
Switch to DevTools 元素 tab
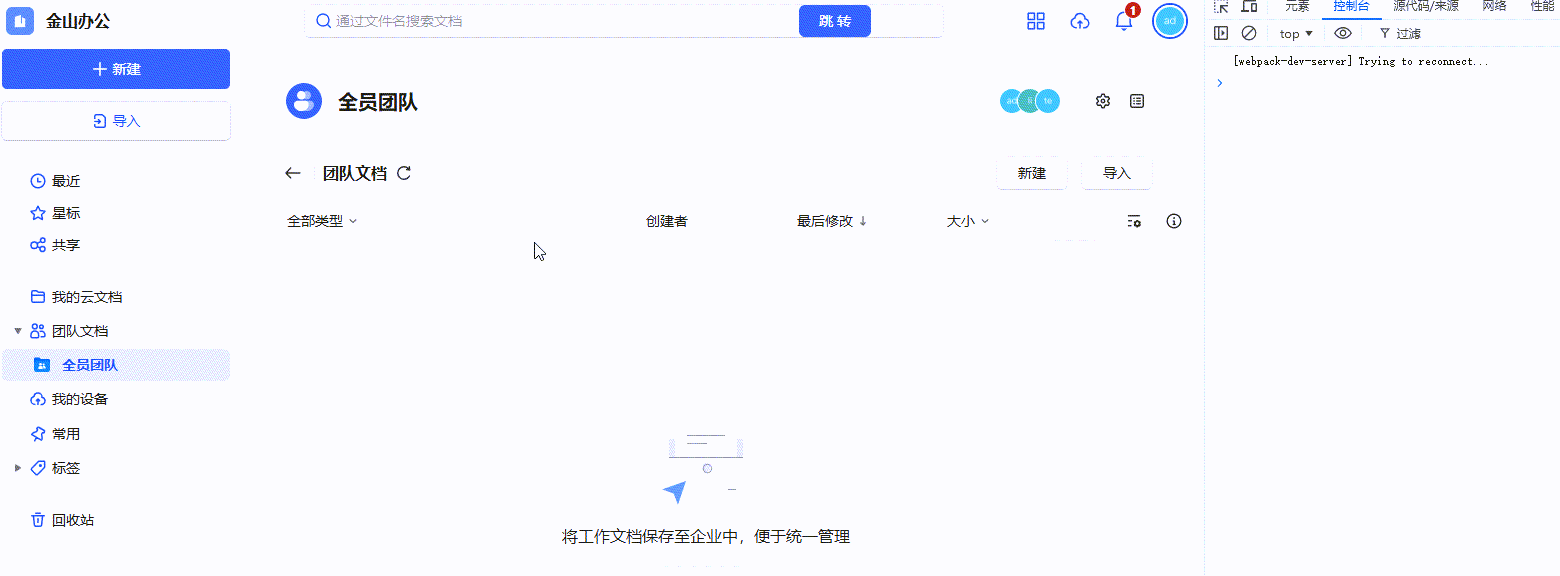pos(1297,6)
